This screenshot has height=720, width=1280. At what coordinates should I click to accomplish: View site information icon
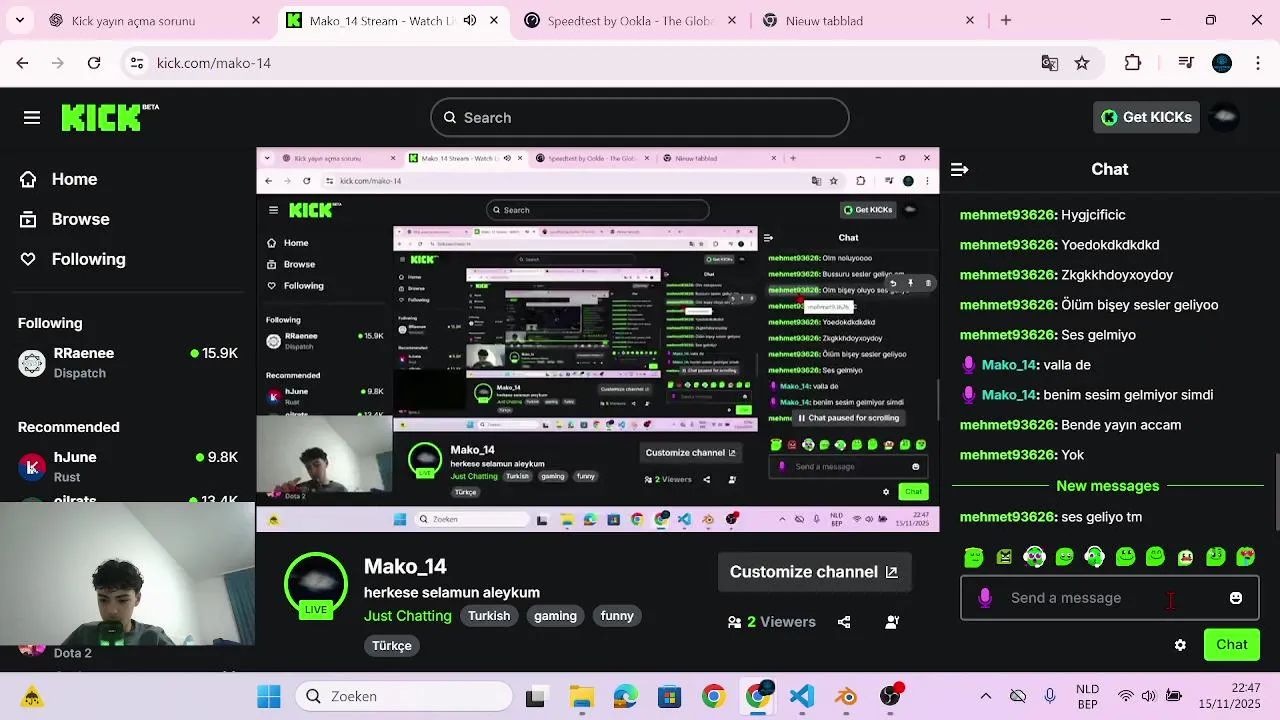click(137, 63)
